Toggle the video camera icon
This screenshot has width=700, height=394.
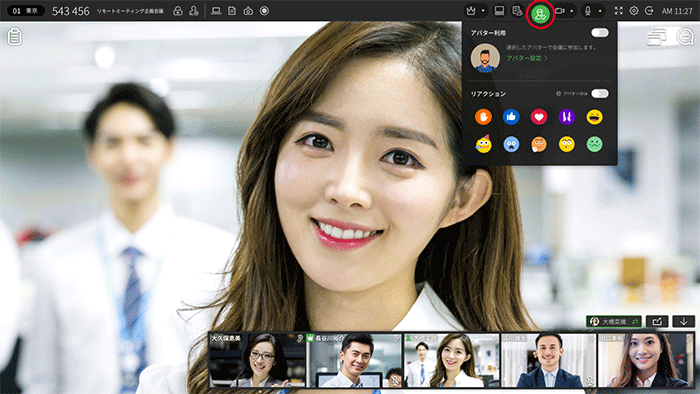pyautogui.click(x=560, y=11)
